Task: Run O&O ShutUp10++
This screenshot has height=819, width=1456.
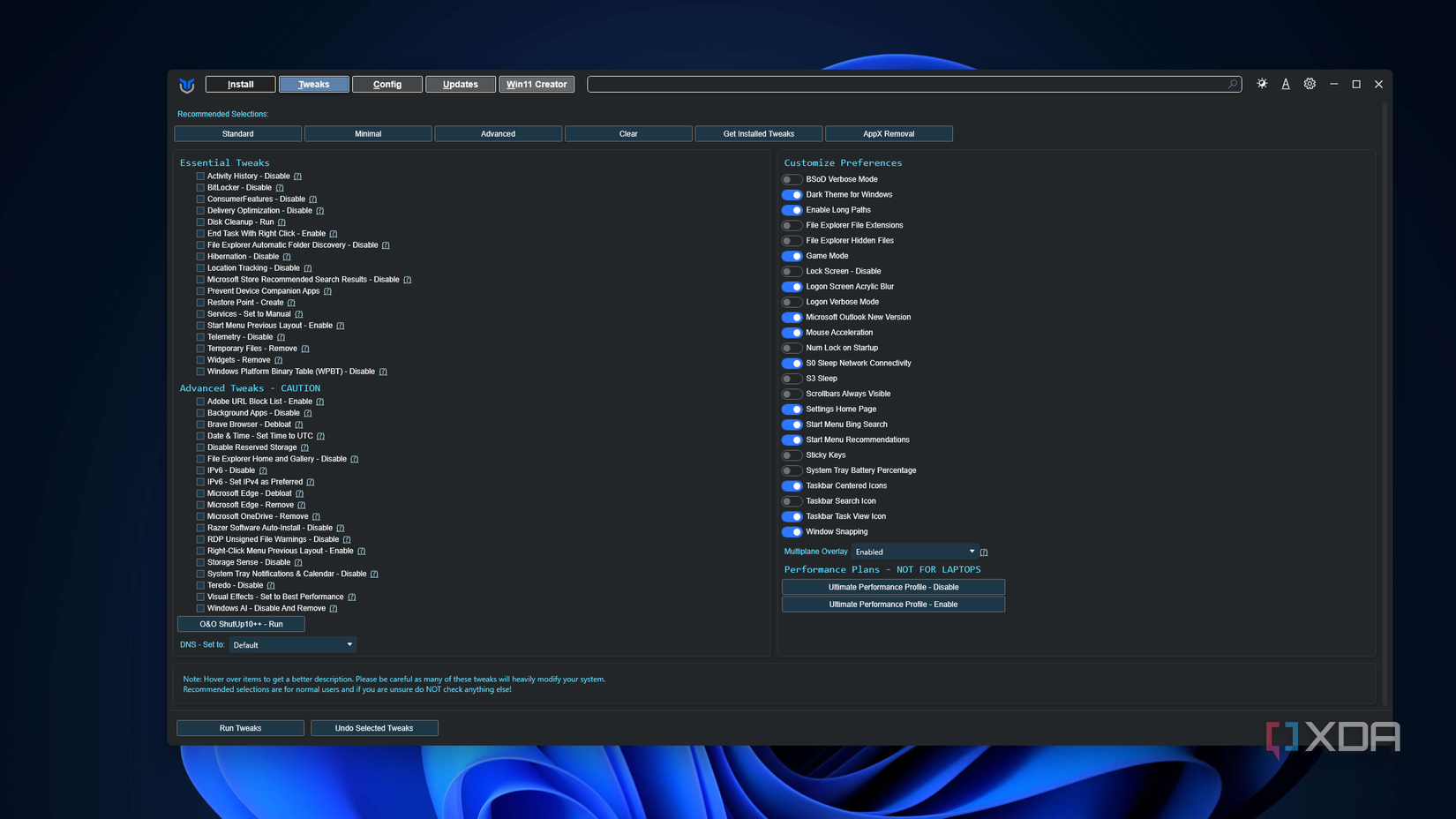Action: 241,624
